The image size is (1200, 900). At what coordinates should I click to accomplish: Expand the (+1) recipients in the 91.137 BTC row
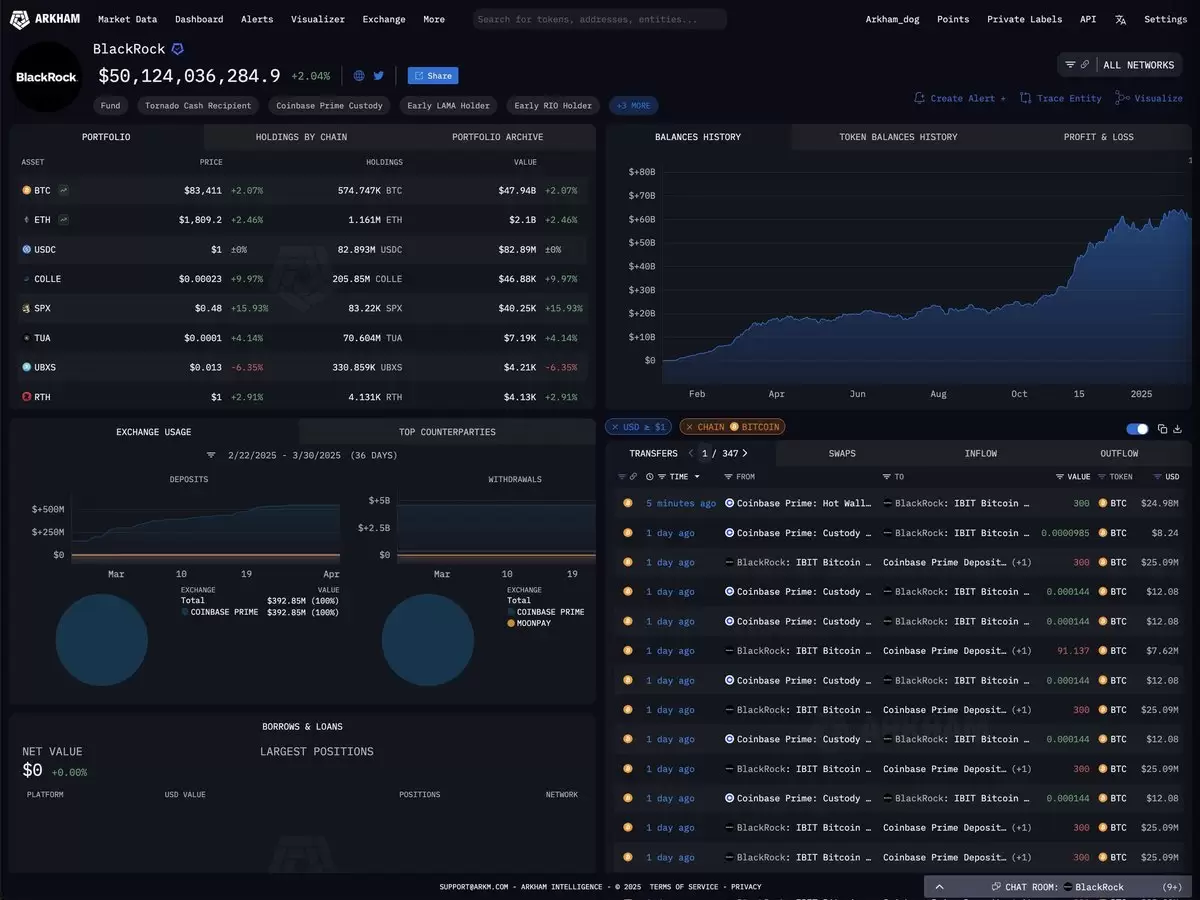pyautogui.click(x=1021, y=651)
